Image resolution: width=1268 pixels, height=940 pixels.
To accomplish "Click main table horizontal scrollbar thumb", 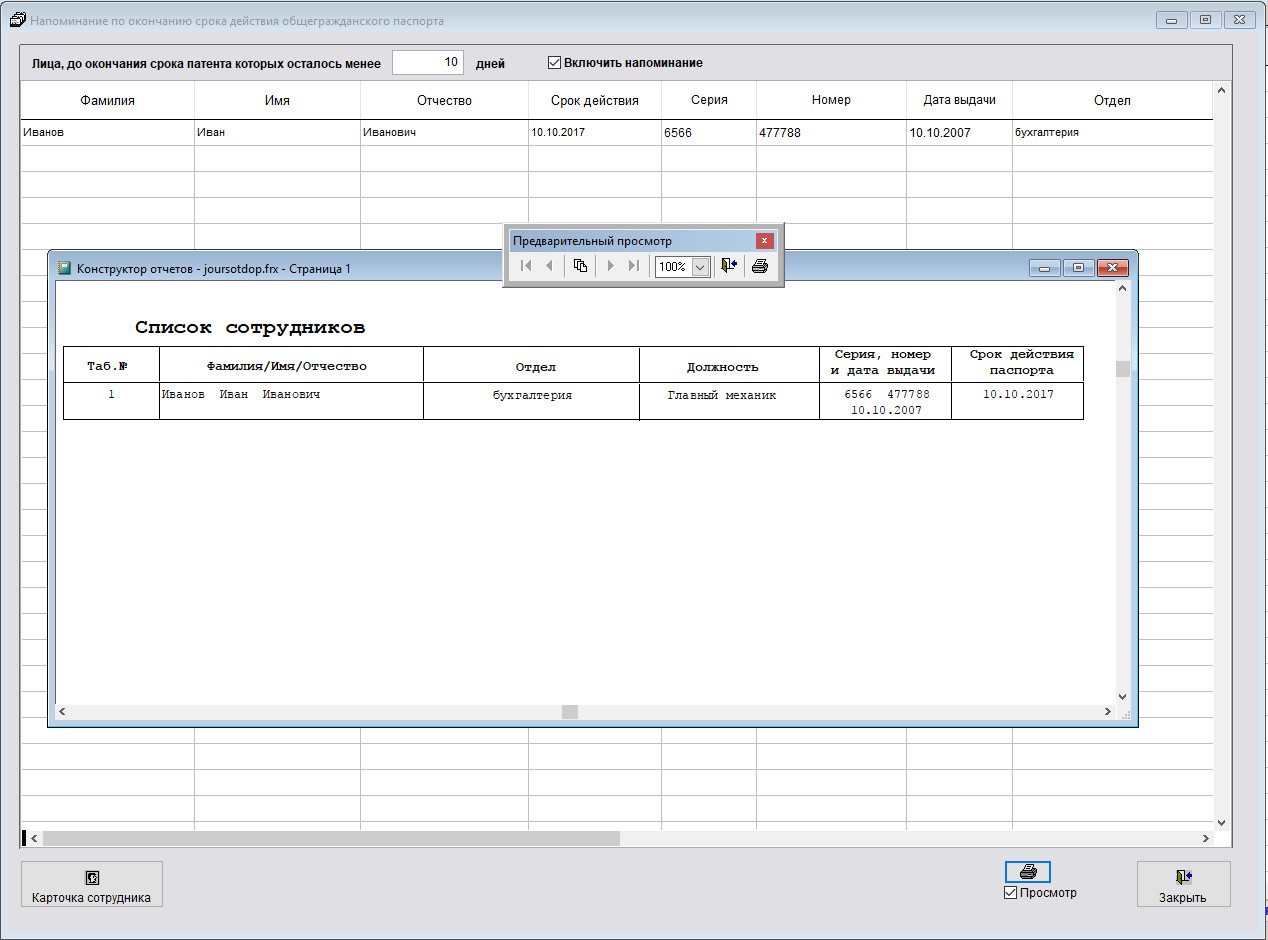I will (330, 838).
